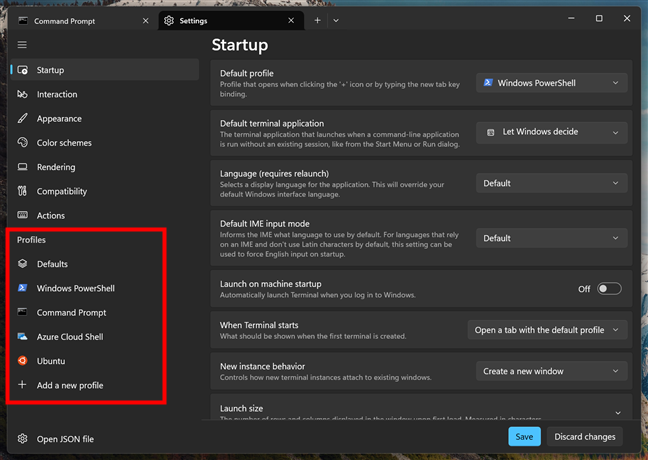Screen dimensions: 648x460
Task: Click the Ubuntu logo icon
Action: (x=22, y=360)
